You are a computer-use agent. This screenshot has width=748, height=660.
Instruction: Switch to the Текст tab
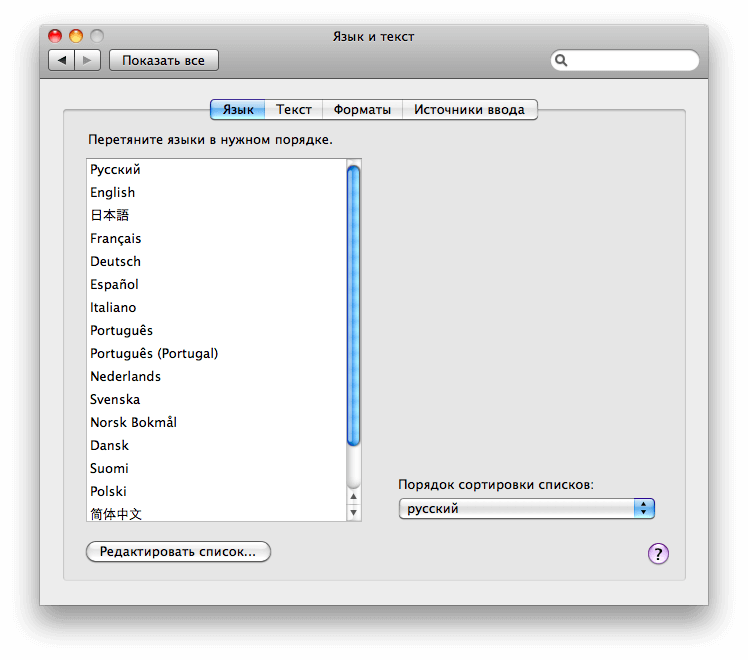pyautogui.click(x=294, y=110)
